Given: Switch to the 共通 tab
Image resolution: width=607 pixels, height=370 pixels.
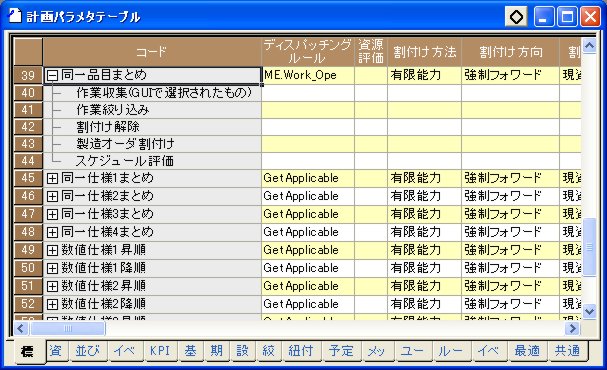Looking at the screenshot, I should point(567,351).
